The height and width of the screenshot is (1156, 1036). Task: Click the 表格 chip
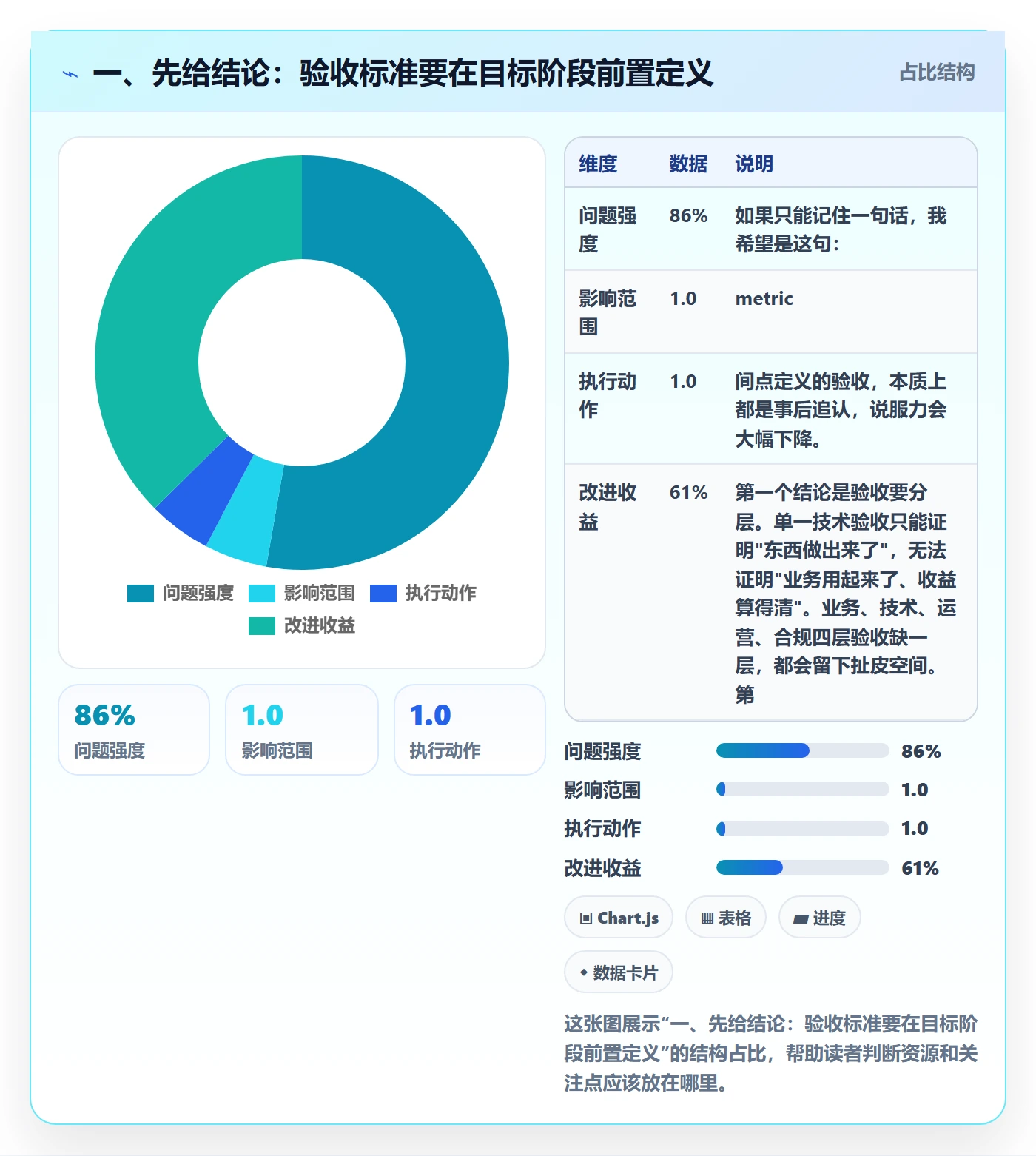pyautogui.click(x=725, y=918)
